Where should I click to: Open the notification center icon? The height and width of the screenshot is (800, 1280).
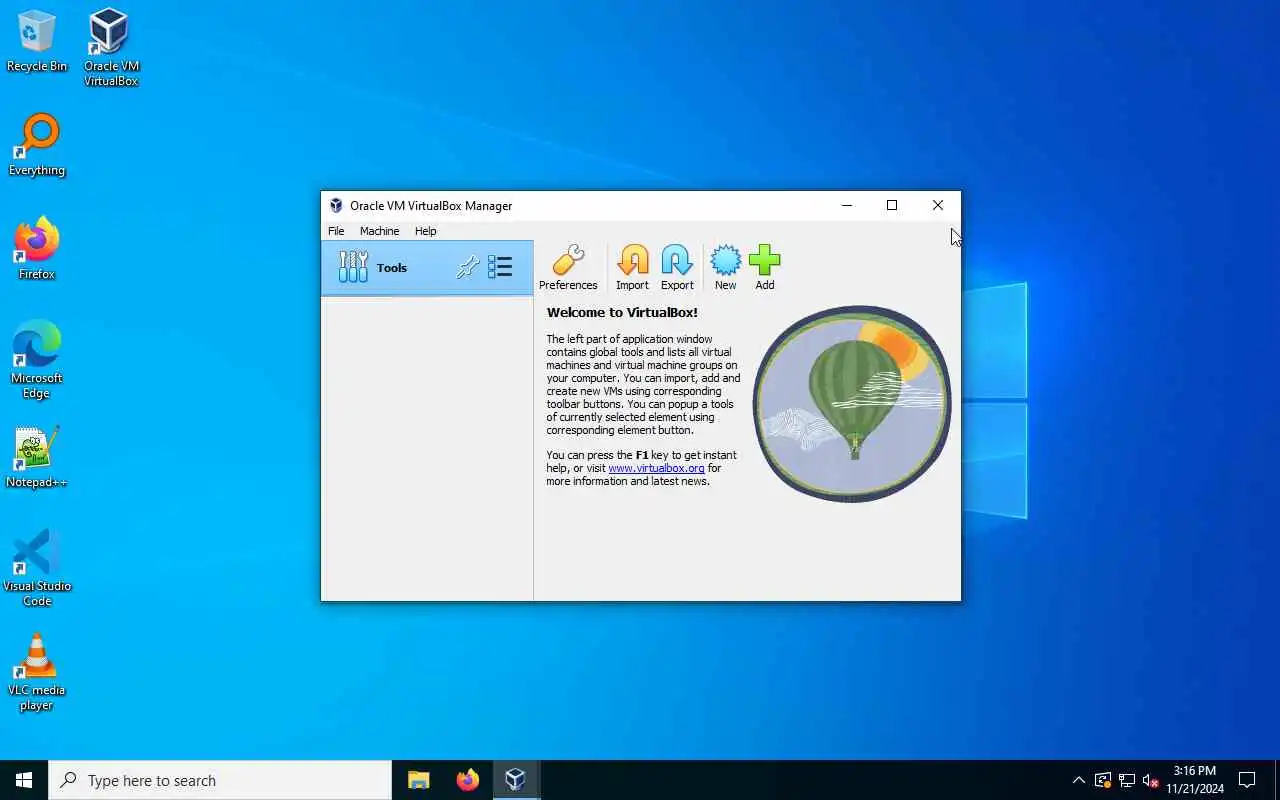pyautogui.click(x=1247, y=780)
